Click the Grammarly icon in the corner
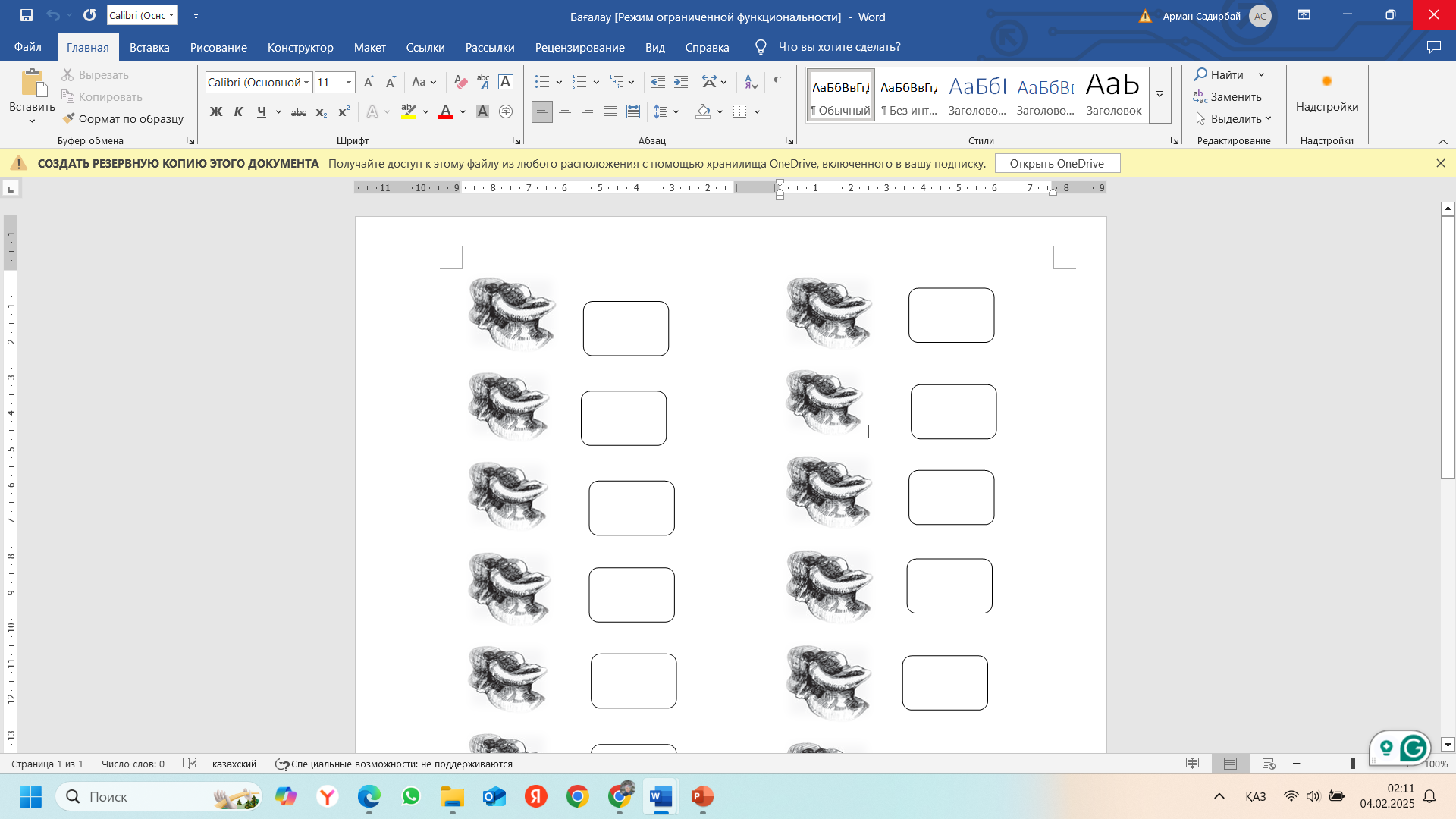Viewport: 1456px width, 819px height. (1414, 748)
